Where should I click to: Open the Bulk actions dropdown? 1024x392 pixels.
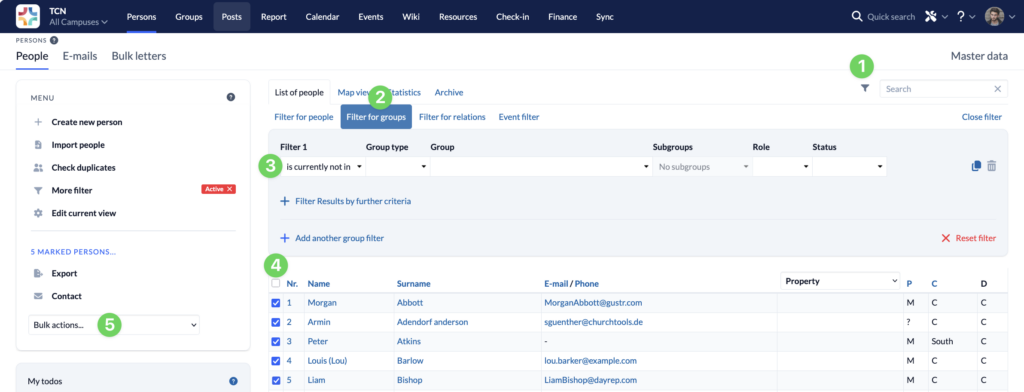click(114, 325)
